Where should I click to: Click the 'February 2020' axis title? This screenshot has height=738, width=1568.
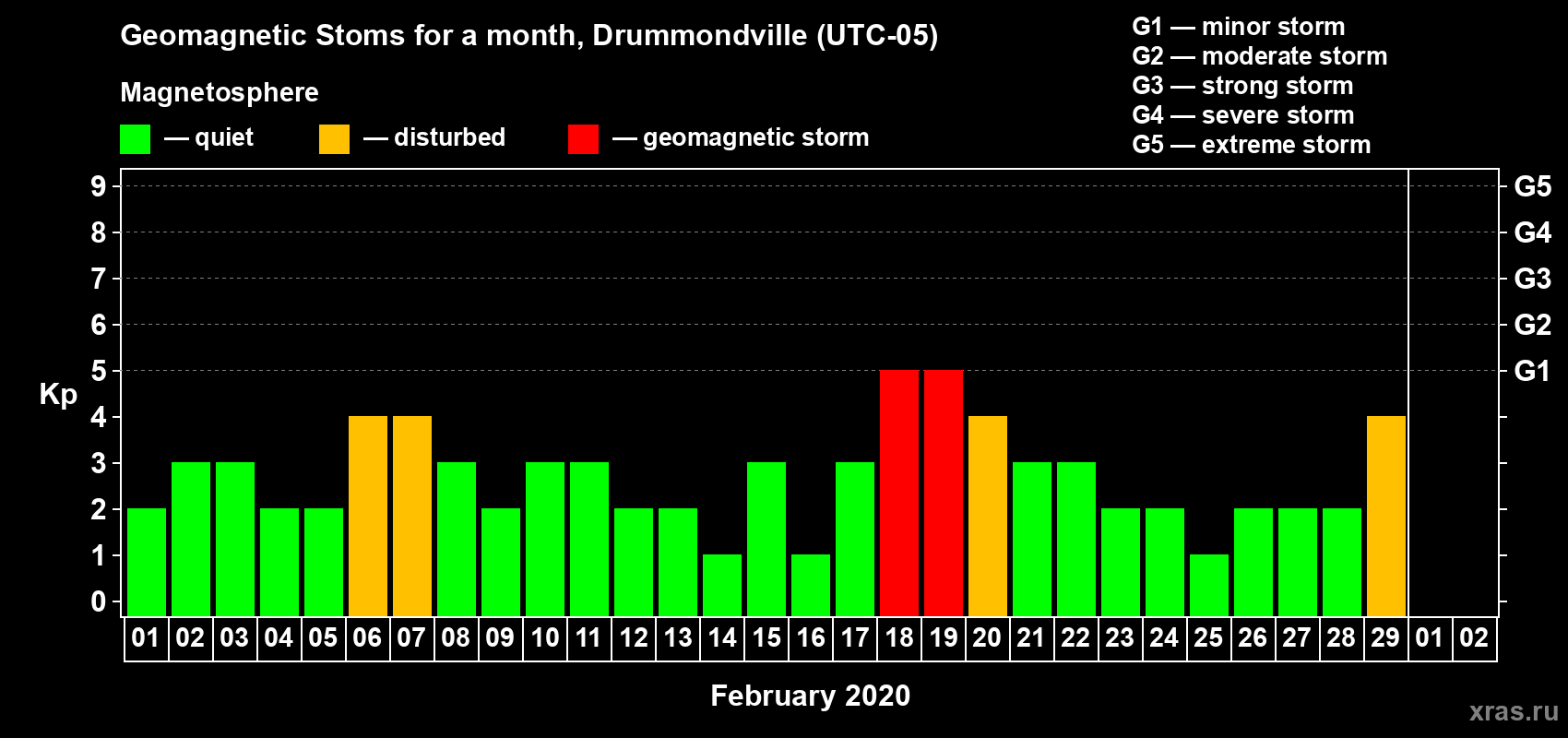coord(811,696)
